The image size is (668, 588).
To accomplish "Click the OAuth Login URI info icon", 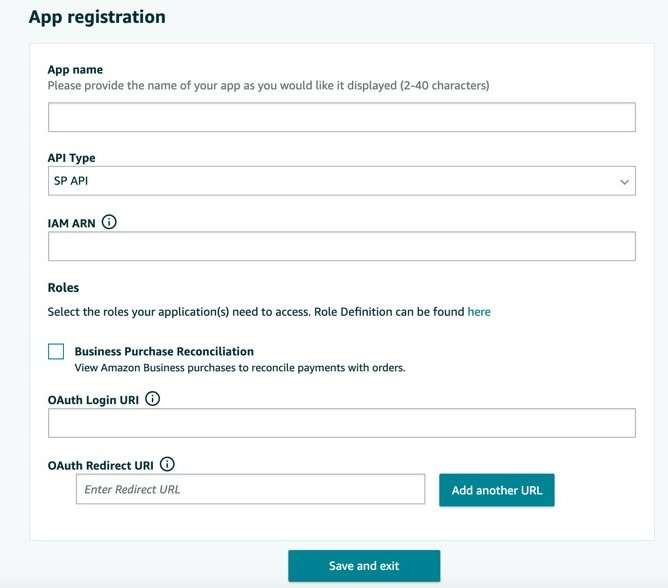I will (x=153, y=399).
